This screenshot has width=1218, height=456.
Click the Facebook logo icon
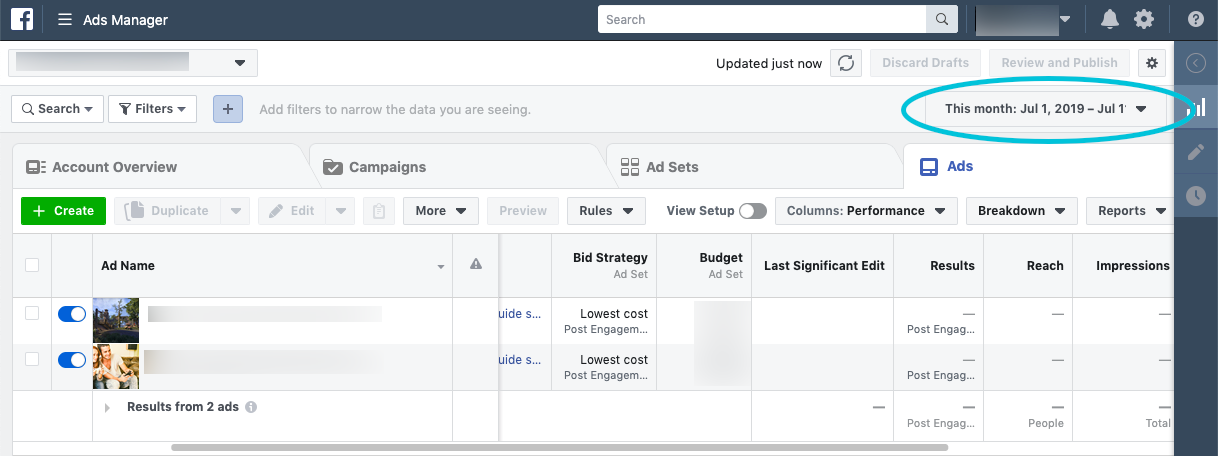pyautogui.click(x=22, y=19)
